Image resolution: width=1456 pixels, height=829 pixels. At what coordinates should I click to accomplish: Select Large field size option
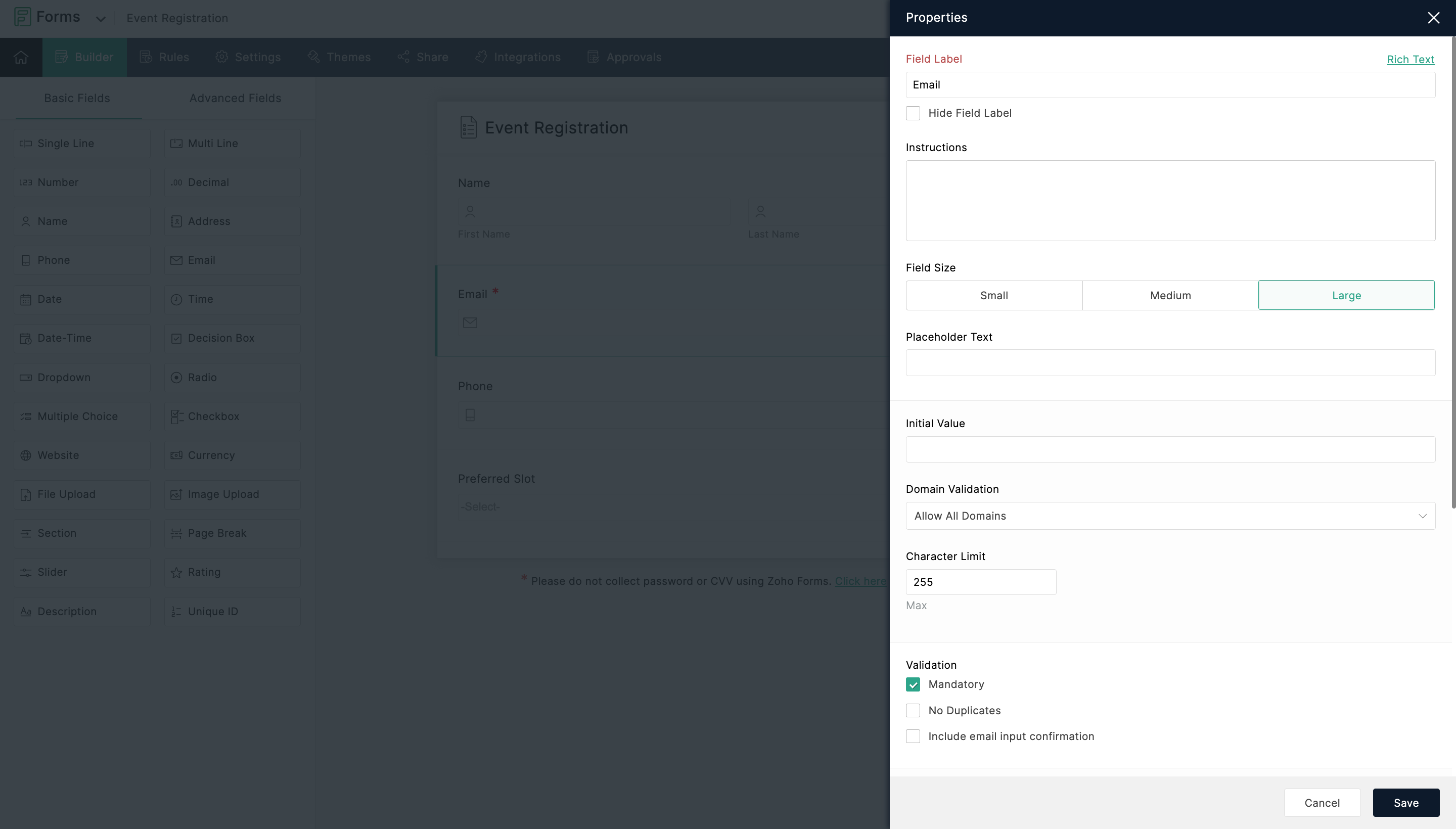click(x=1346, y=295)
